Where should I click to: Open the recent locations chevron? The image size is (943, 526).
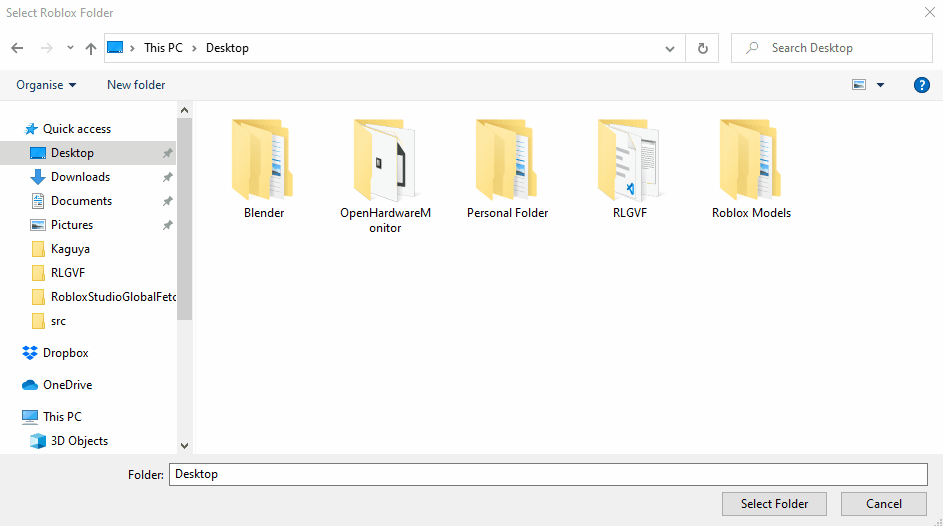(x=70, y=48)
